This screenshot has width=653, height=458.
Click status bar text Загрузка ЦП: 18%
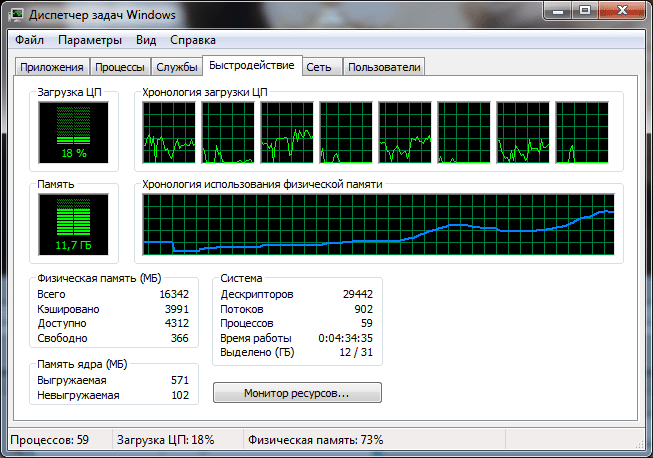(x=165, y=440)
